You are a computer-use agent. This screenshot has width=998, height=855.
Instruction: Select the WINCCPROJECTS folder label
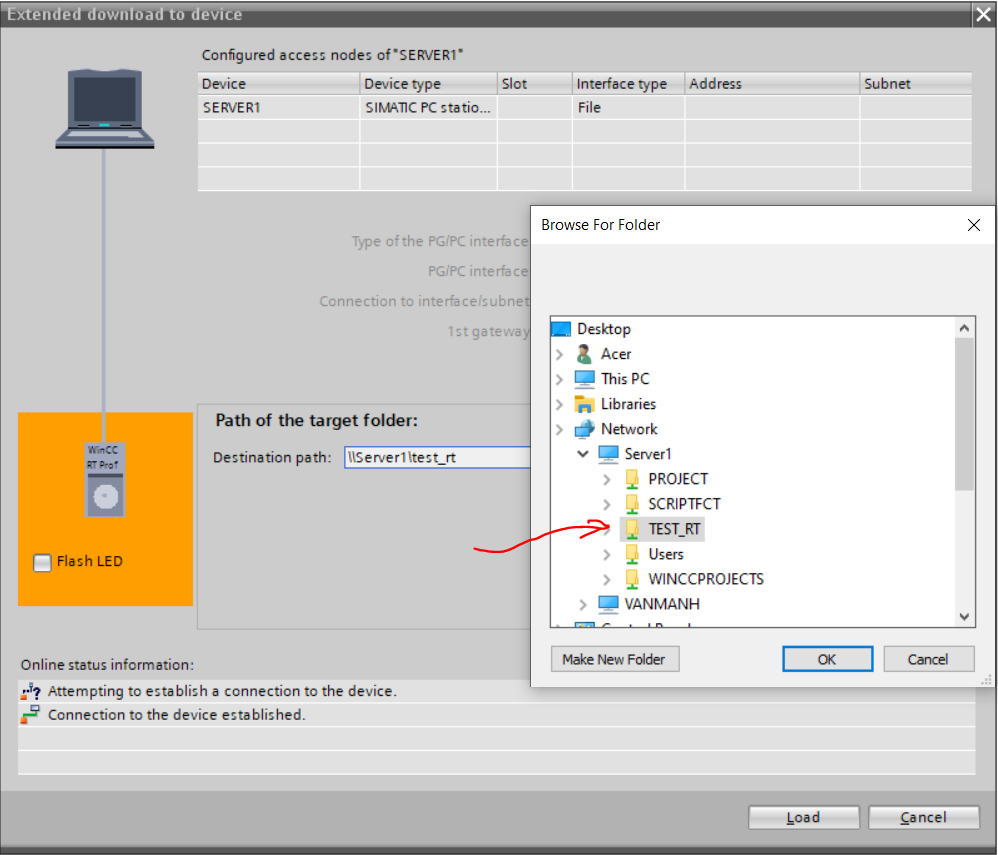(x=706, y=579)
